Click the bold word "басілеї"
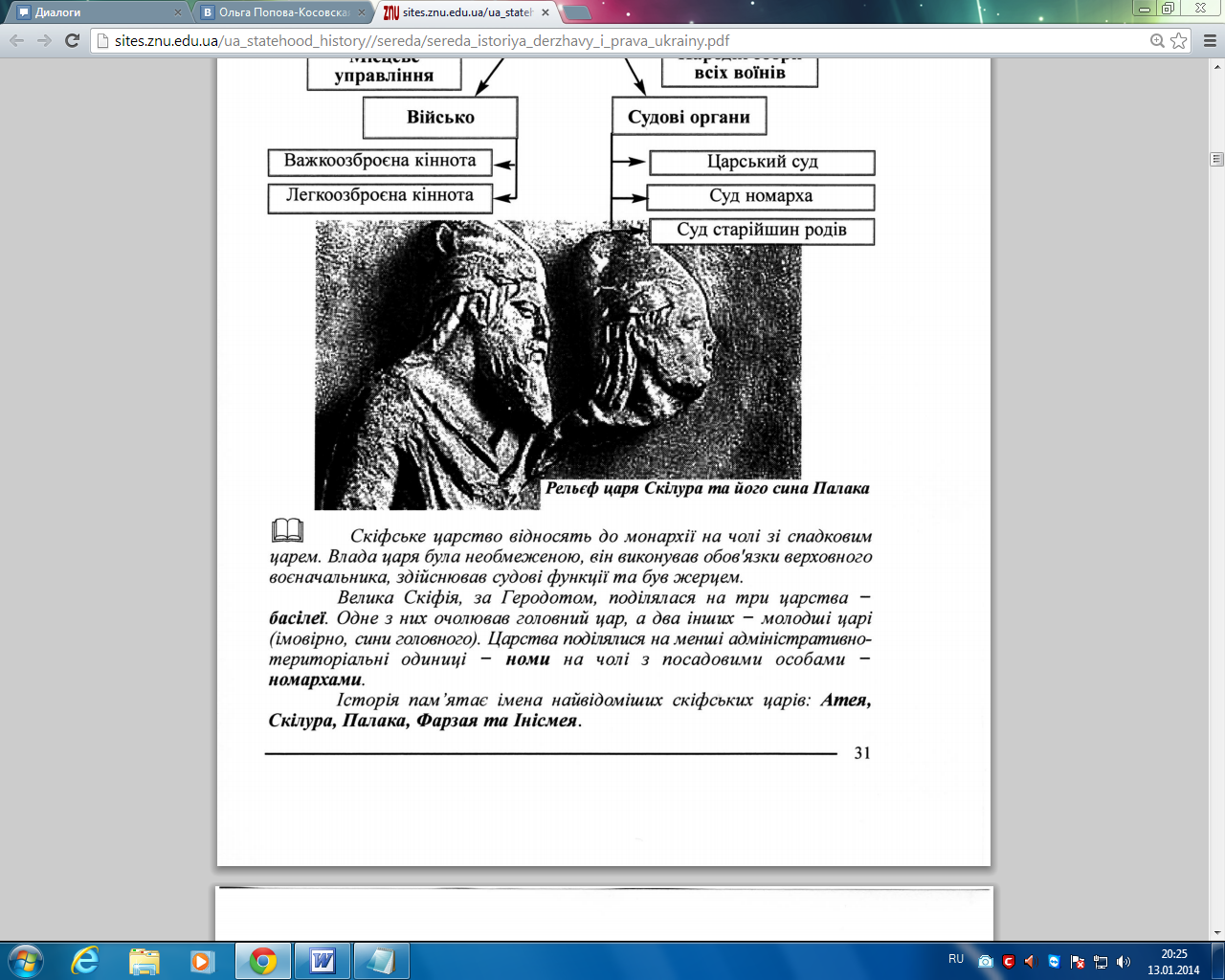Viewport: 1225px width, 980px height. 298,618
